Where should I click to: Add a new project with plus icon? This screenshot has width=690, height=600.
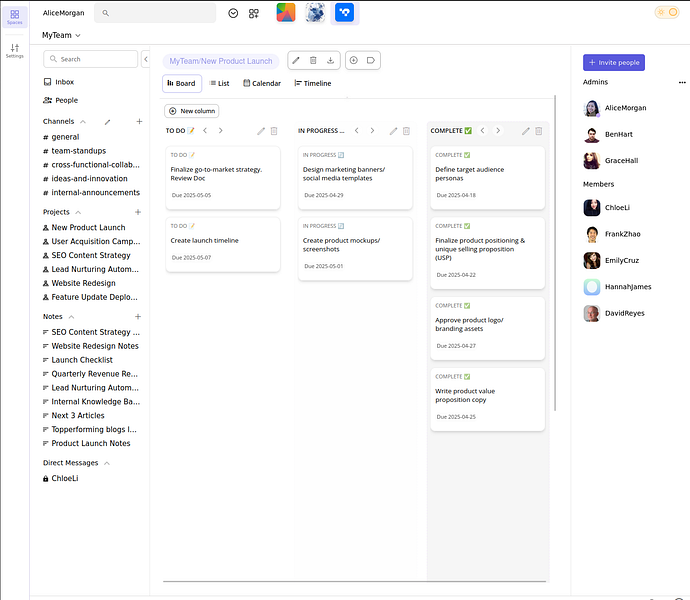(138, 212)
